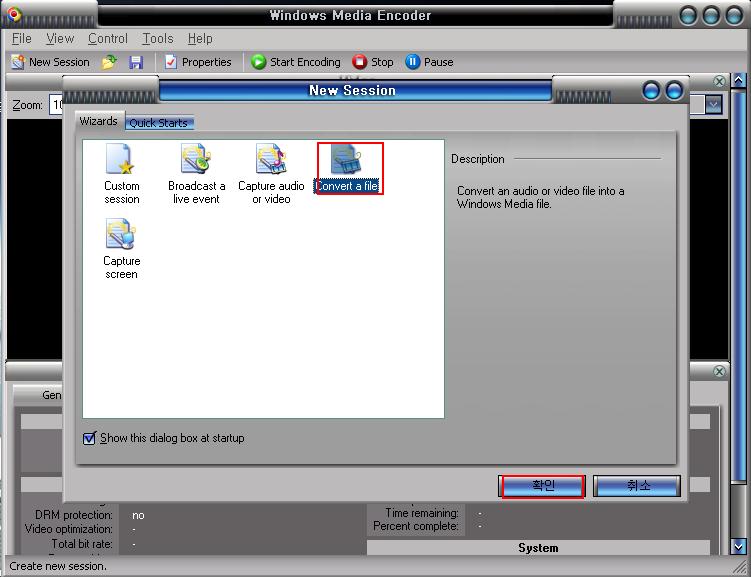The width and height of the screenshot is (751, 577).
Task: Uncheck Show this dialog box at startup
Action: point(89,438)
